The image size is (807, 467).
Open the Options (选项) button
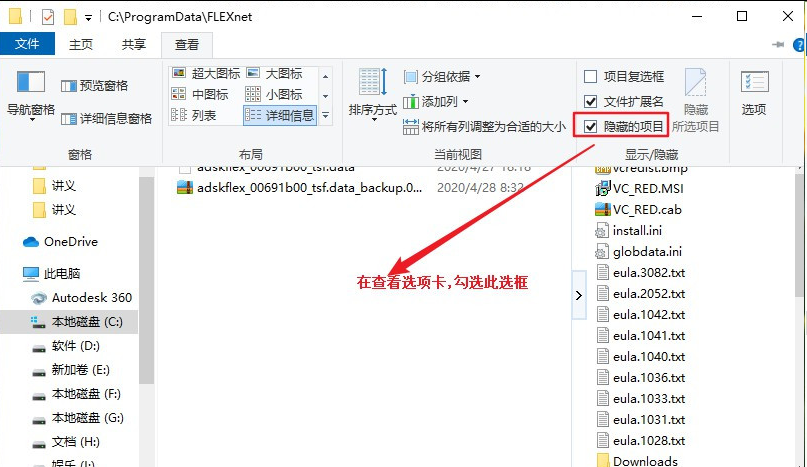(754, 93)
